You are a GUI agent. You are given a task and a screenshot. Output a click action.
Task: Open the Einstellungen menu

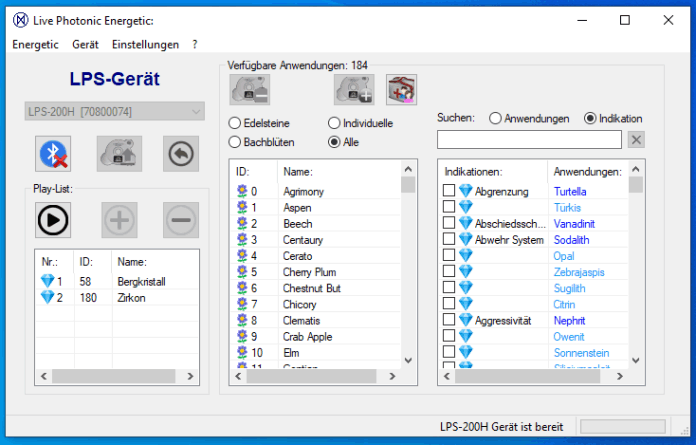[x=145, y=45]
